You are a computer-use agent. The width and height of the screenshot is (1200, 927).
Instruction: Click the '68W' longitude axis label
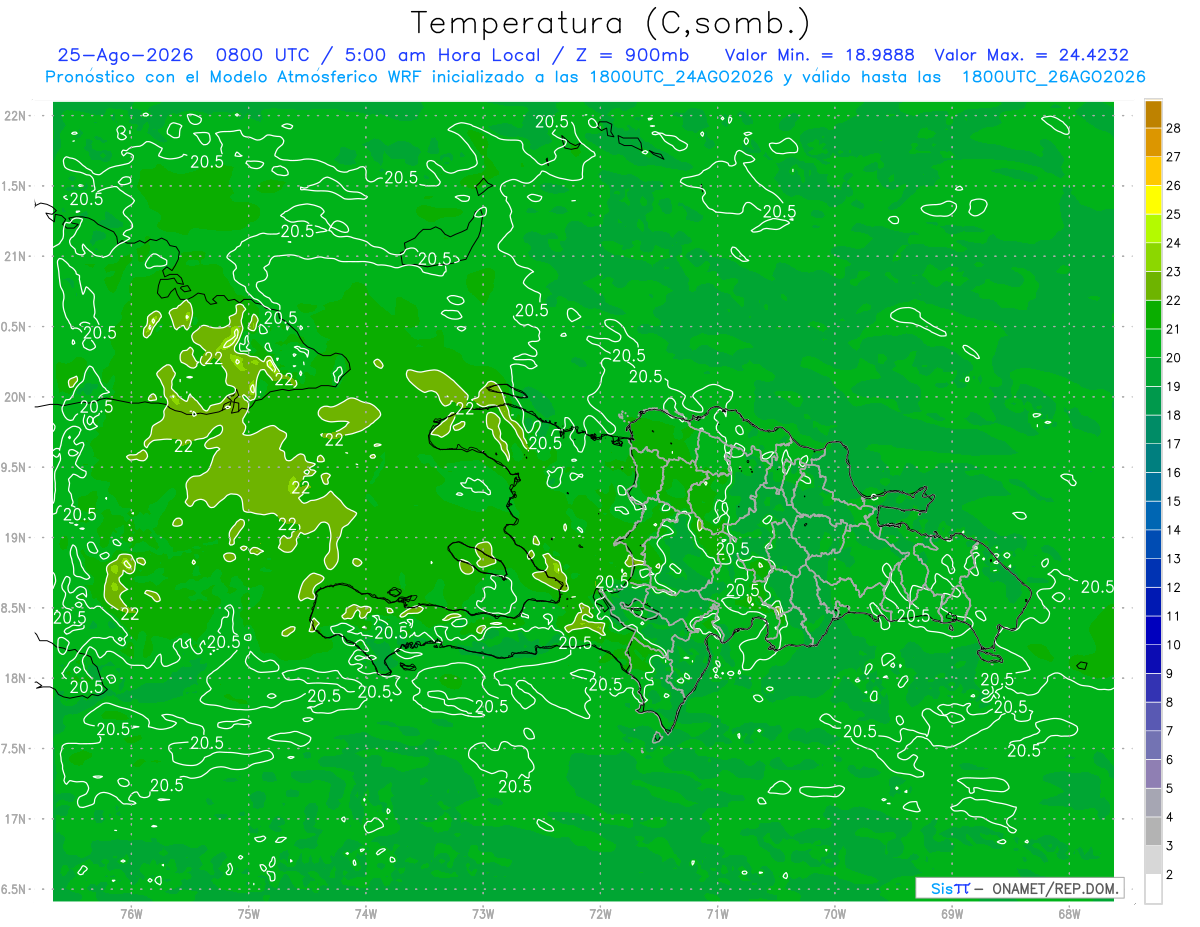click(x=1069, y=913)
